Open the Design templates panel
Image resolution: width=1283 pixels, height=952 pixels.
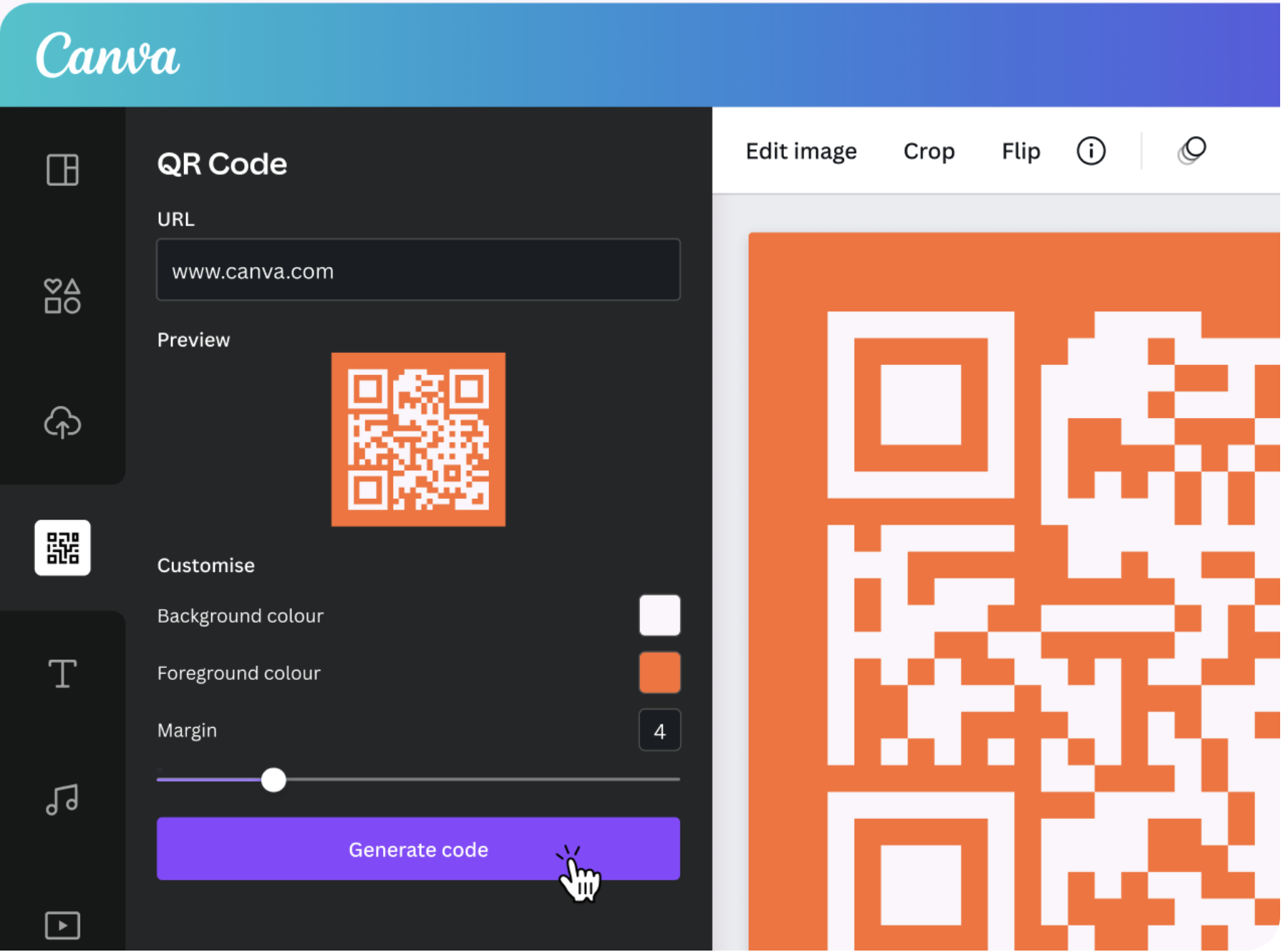click(x=62, y=170)
